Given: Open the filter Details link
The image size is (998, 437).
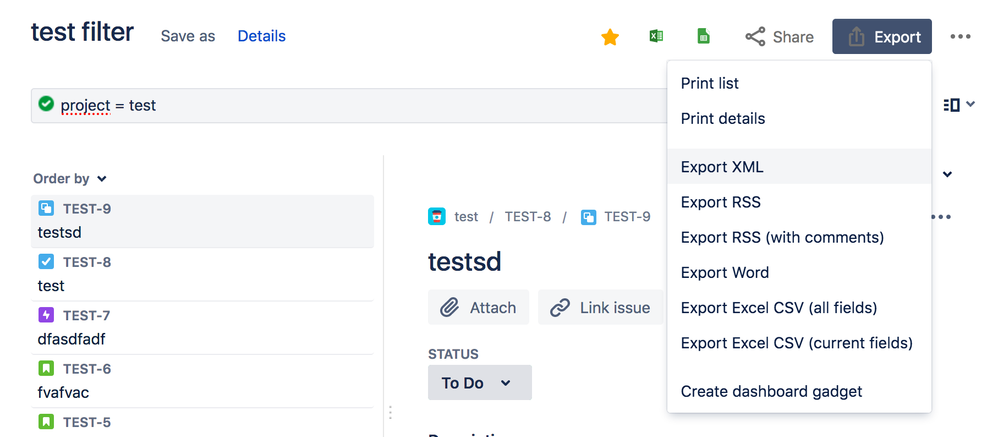Looking at the screenshot, I should 262,36.
